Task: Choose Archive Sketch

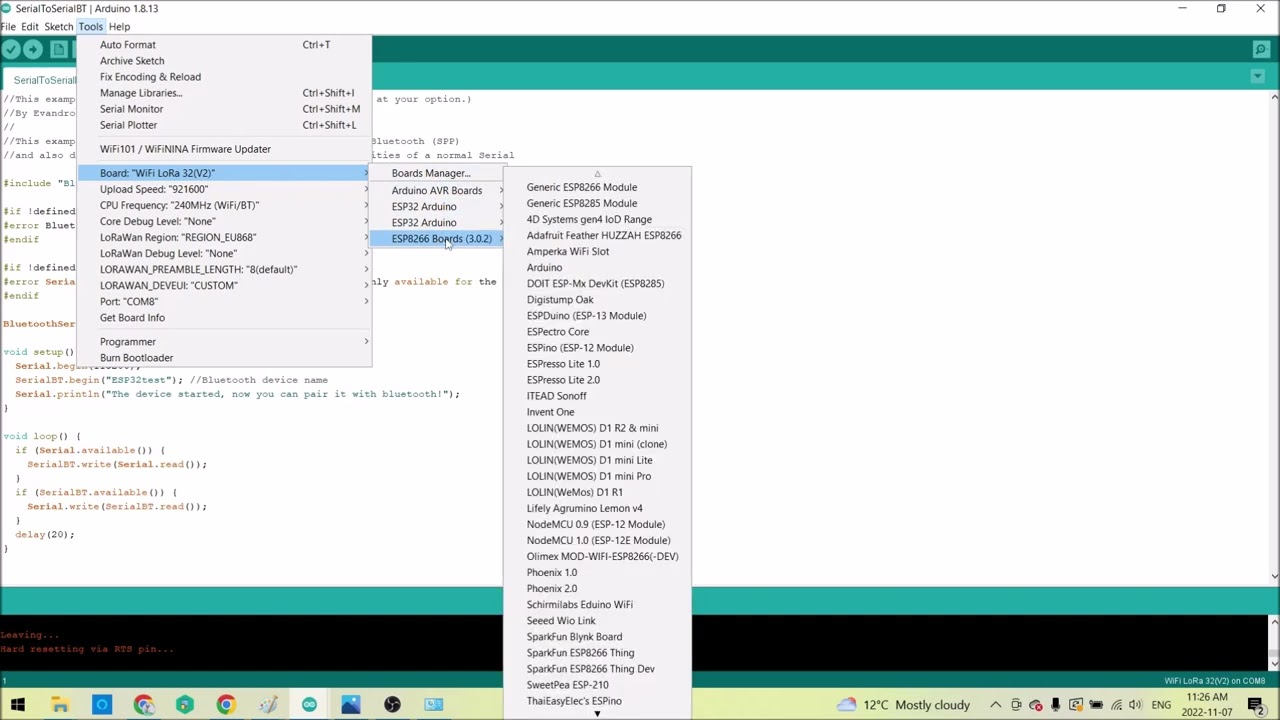Action: pos(226,61)
